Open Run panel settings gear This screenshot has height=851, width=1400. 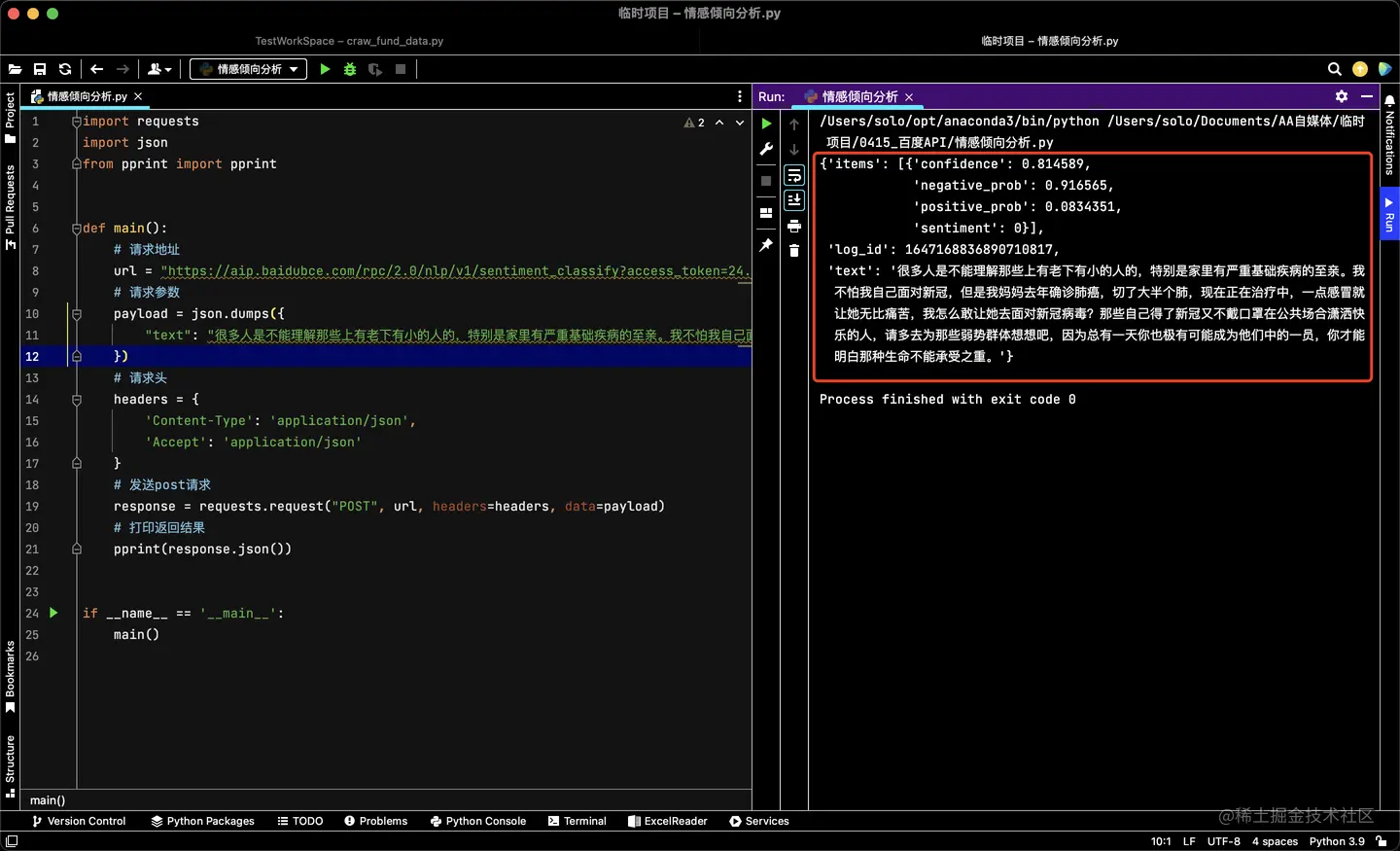pyautogui.click(x=1342, y=96)
